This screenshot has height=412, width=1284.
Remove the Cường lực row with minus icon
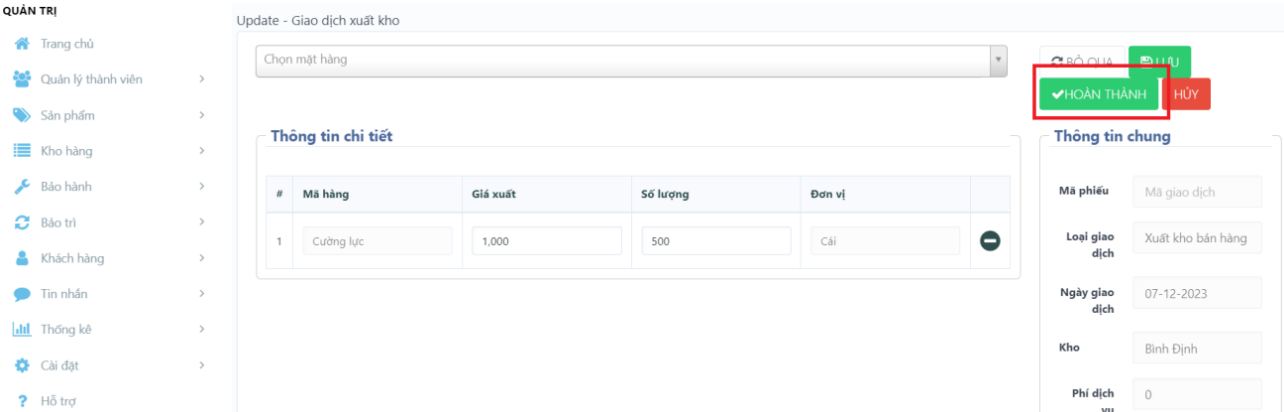pos(990,241)
